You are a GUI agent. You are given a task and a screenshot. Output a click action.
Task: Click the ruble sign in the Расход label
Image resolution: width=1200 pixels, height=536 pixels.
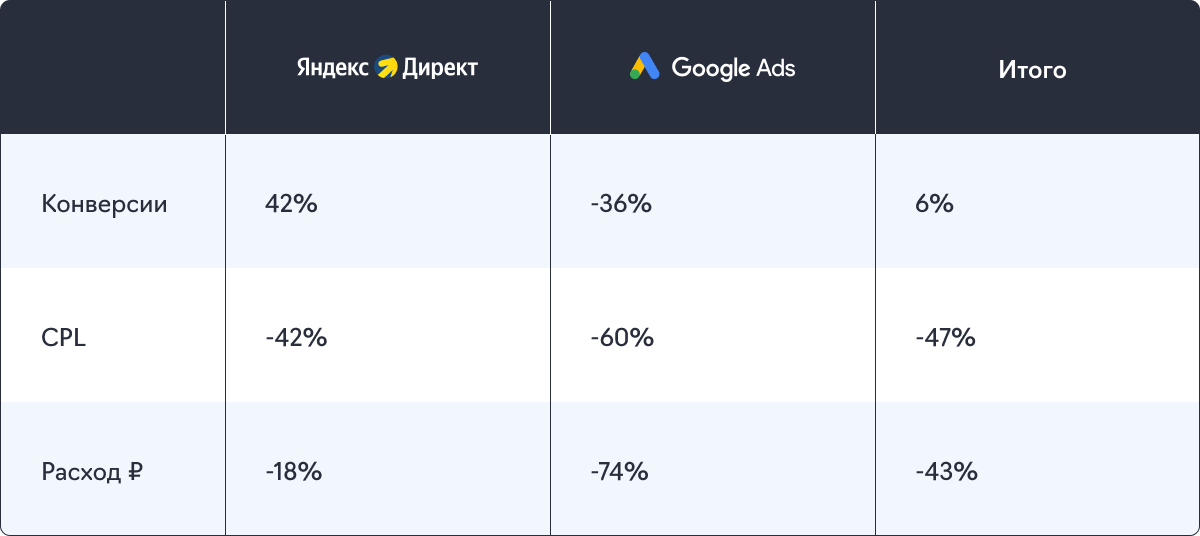(x=135, y=472)
